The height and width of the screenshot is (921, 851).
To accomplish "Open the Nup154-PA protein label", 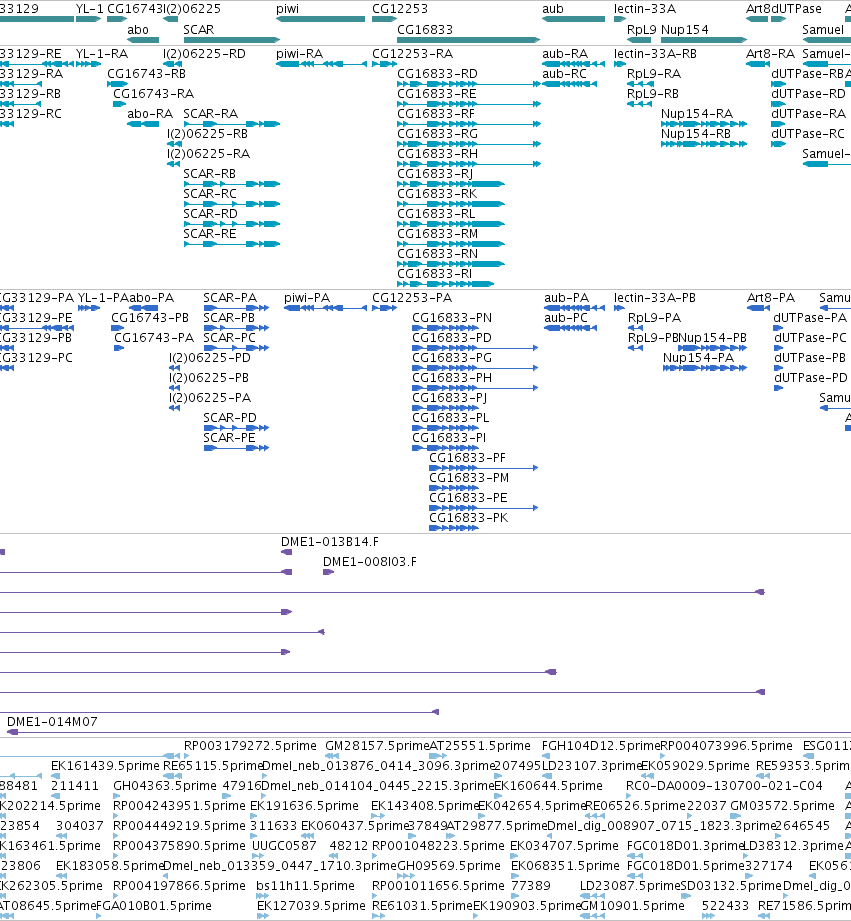I will (x=699, y=358).
